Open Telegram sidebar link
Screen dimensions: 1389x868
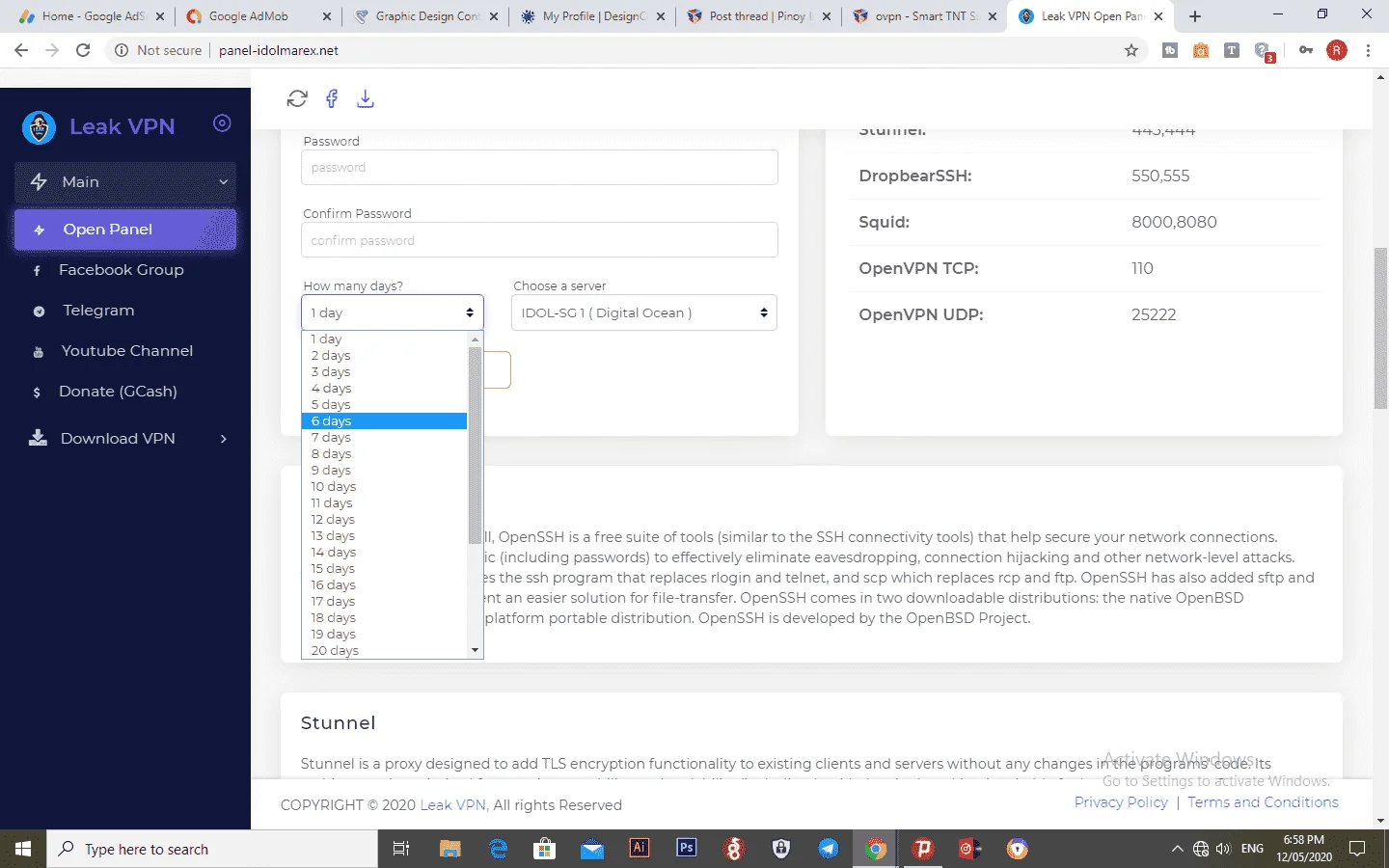point(98,311)
